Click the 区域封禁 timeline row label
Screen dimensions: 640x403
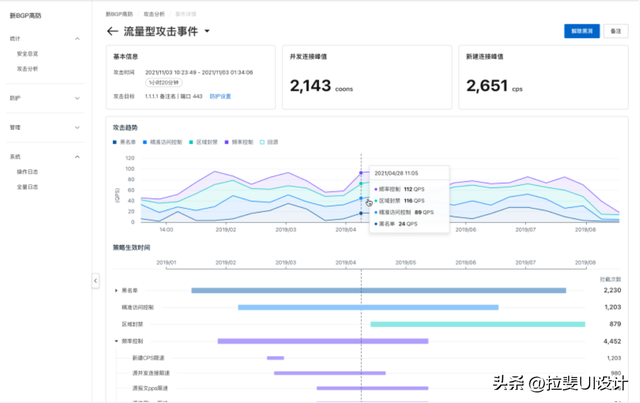click(132, 325)
